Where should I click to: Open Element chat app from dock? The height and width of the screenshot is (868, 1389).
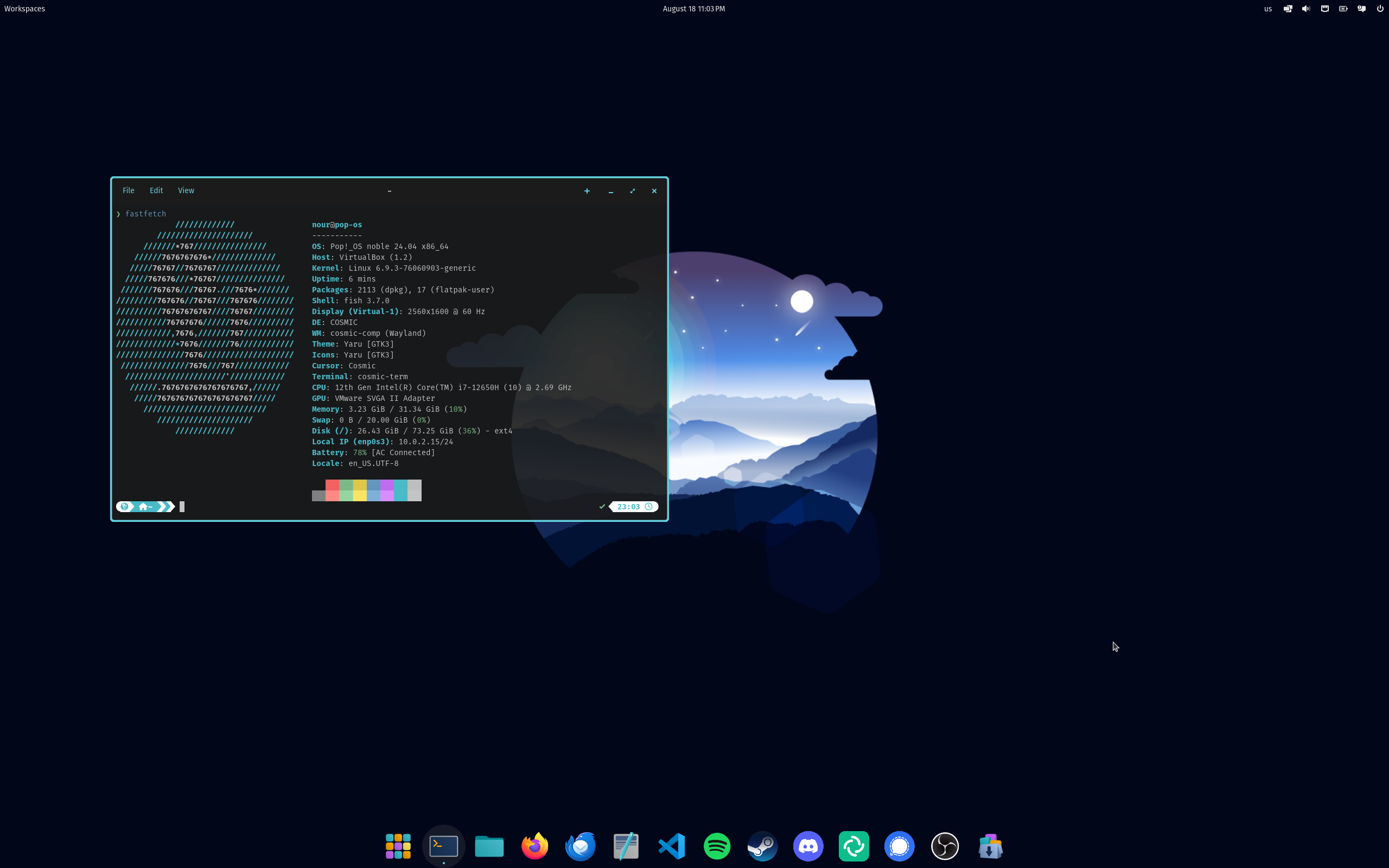click(x=853, y=846)
